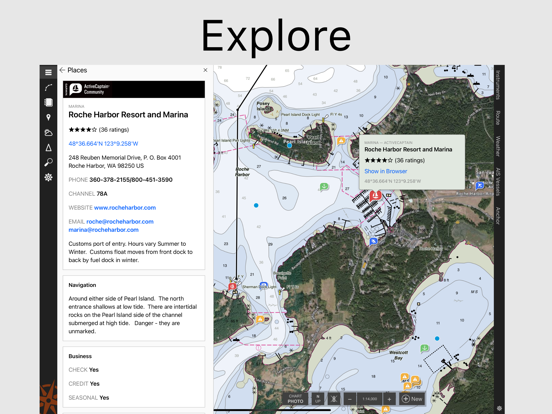Open the AIS Vessels side tab
Screen dimensions: 552x414
[x=498, y=182]
